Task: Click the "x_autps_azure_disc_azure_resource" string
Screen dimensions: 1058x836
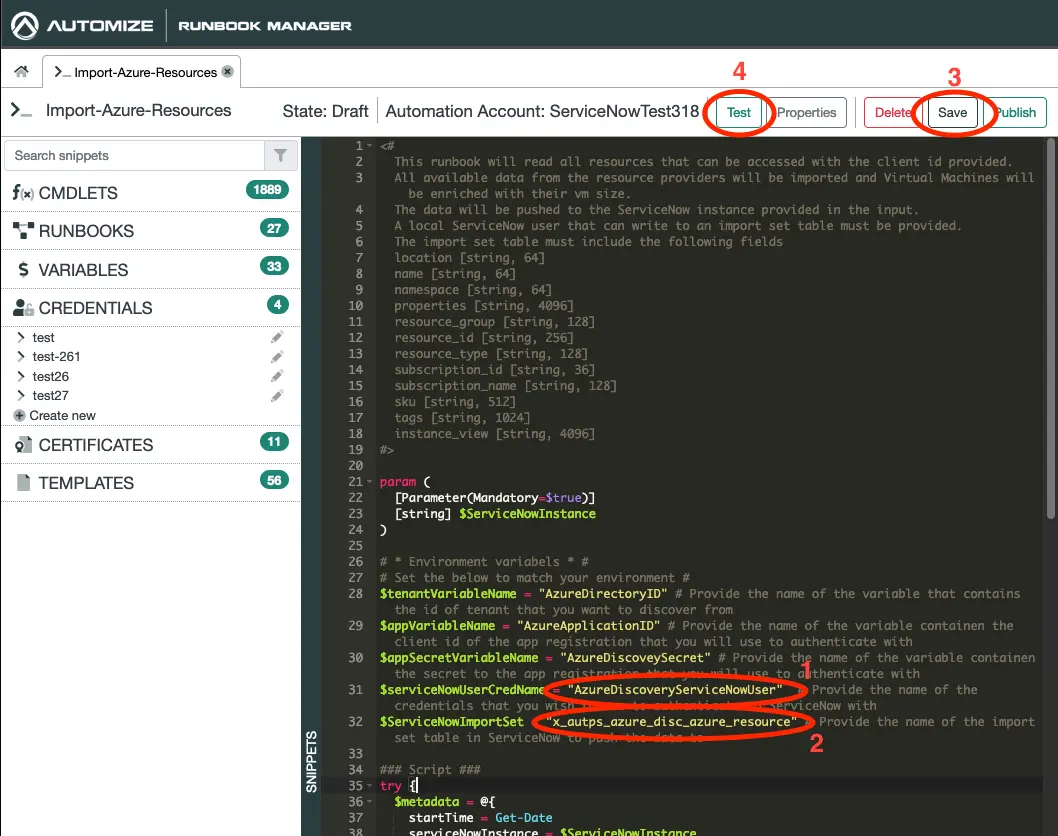Action: pyautogui.click(x=671, y=721)
